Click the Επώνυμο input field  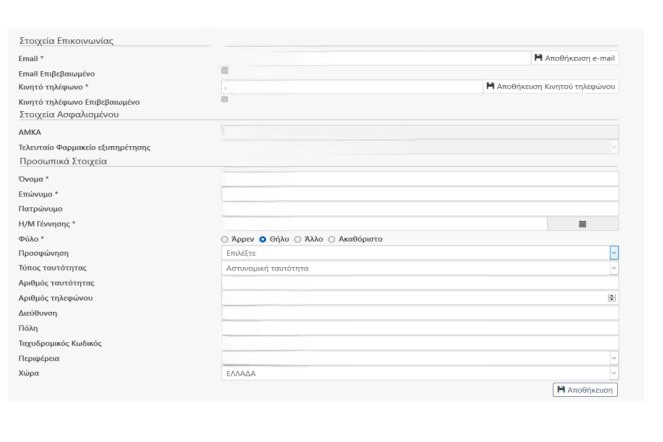click(x=419, y=194)
